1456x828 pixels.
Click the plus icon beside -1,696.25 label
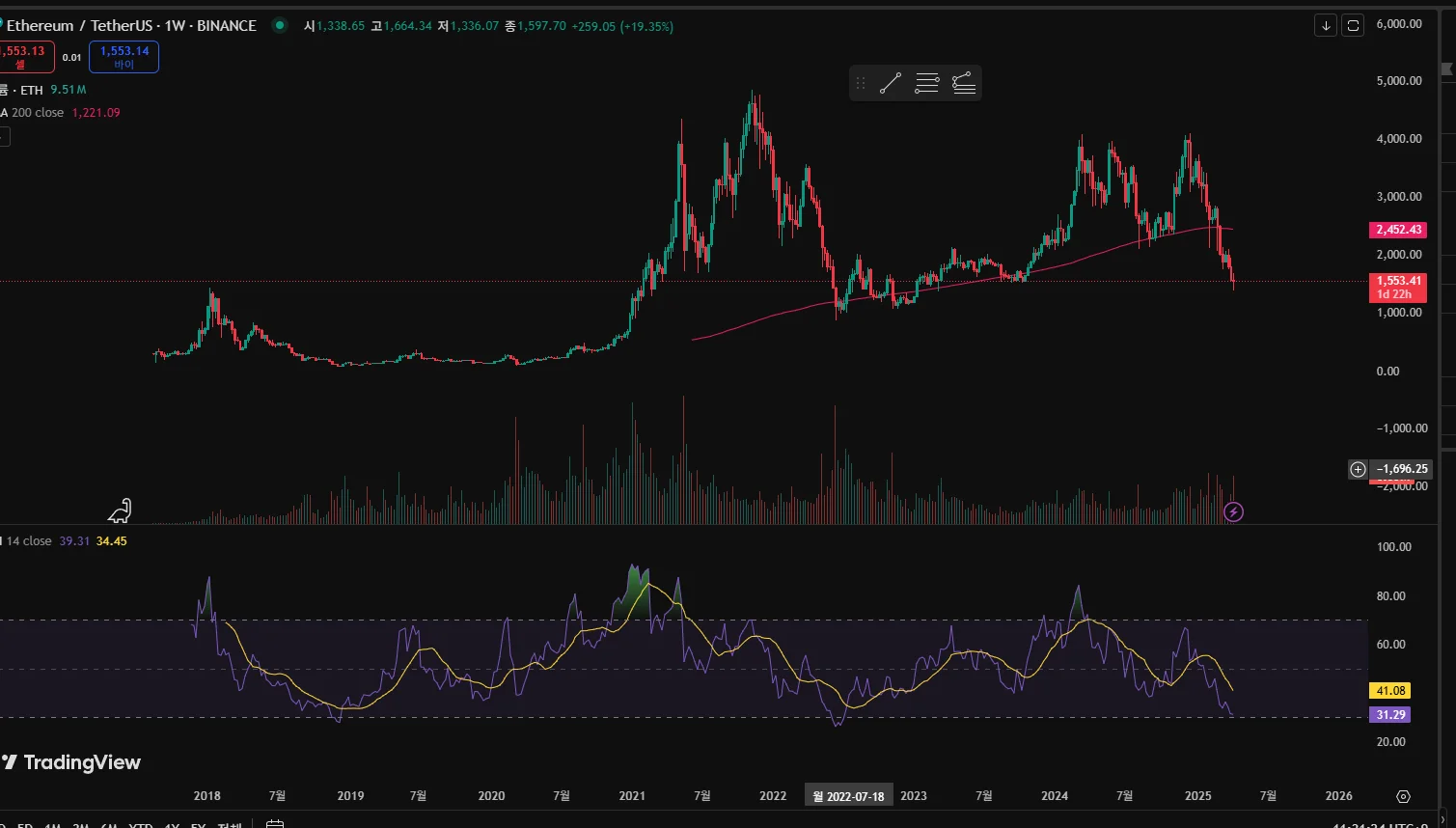tap(1358, 469)
